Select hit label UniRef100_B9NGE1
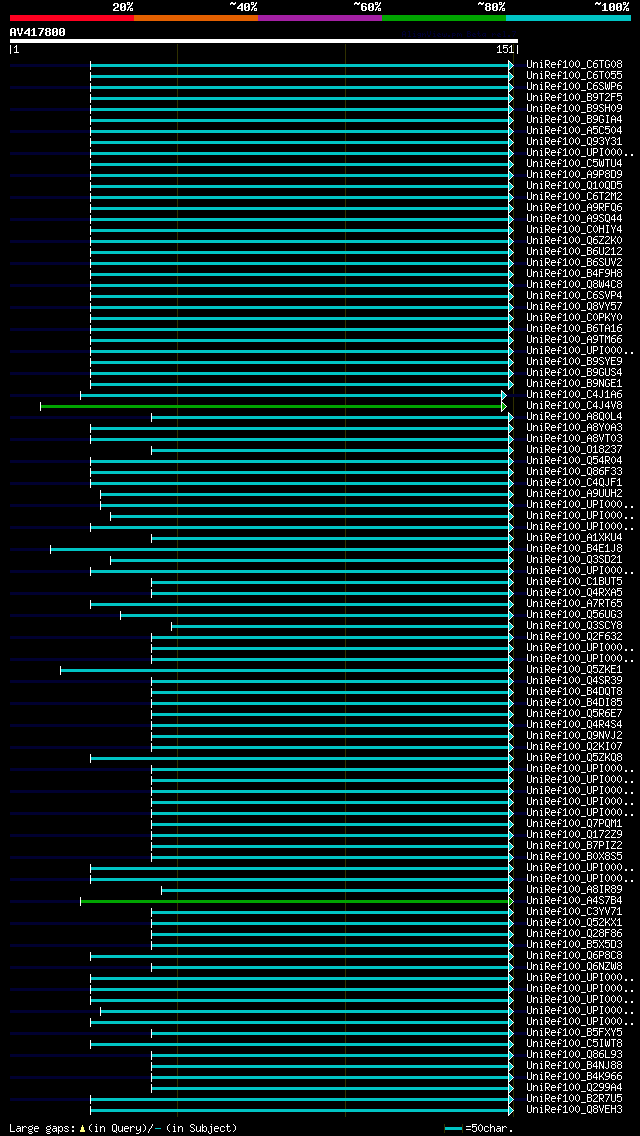Viewport: 640px width, 1136px height. tap(574, 384)
